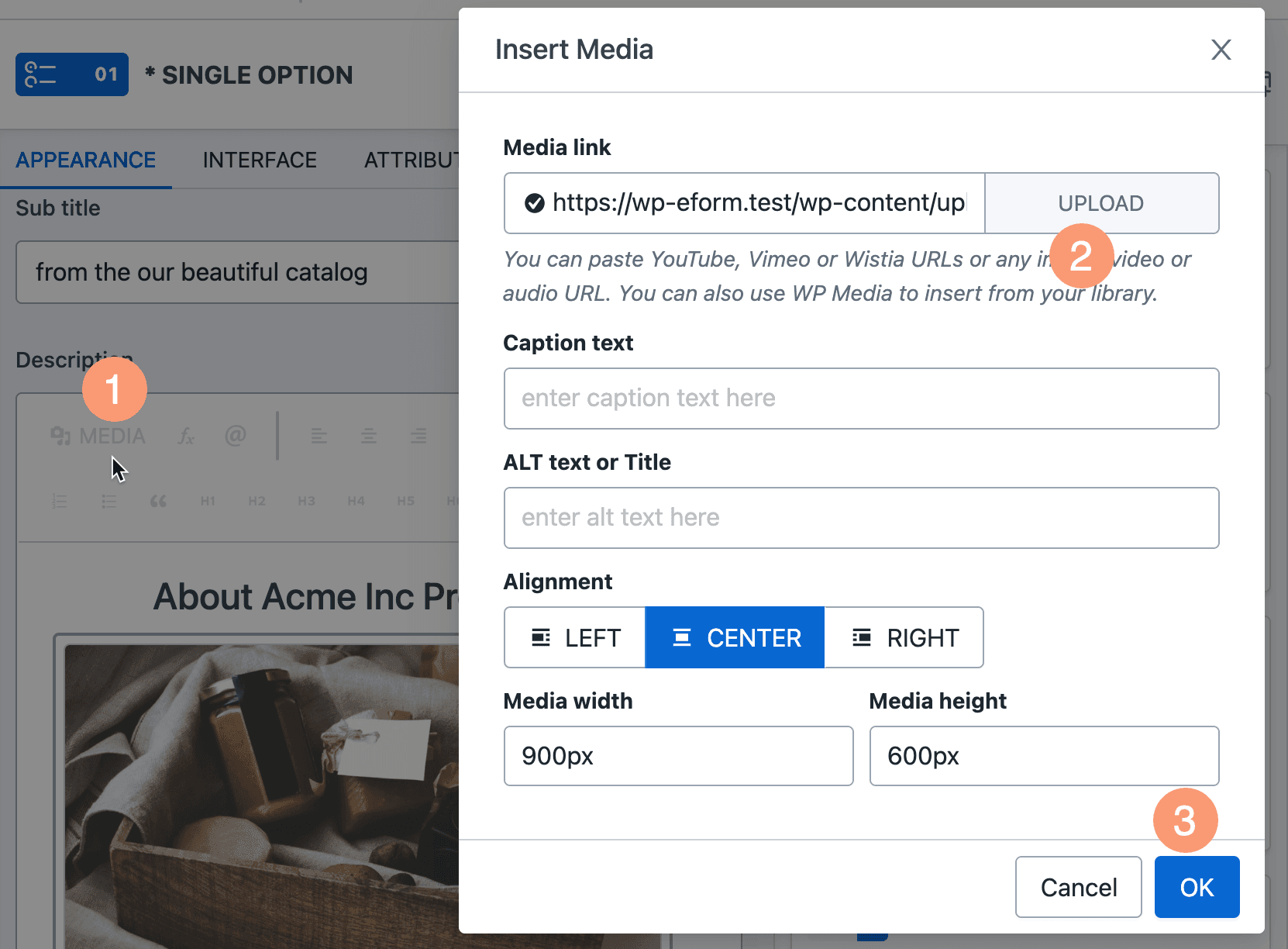This screenshot has width=1288, height=949.
Task: Click the MEDIA insert toolbar button
Action: pyautogui.click(x=98, y=436)
